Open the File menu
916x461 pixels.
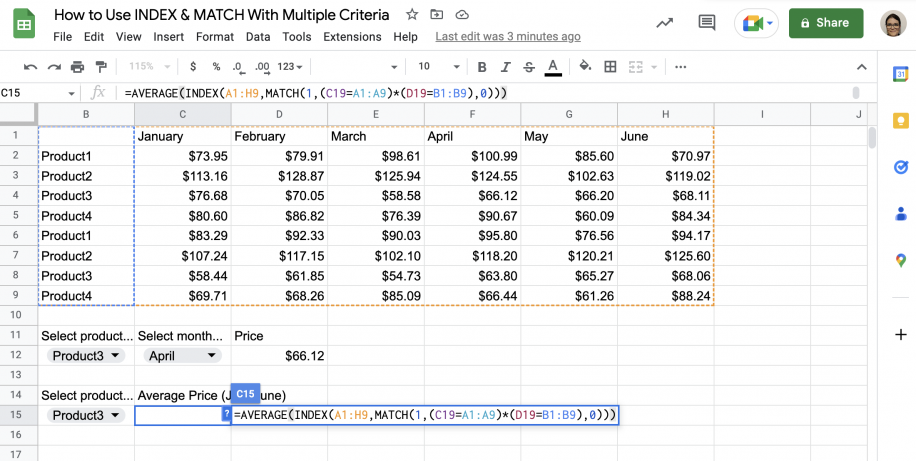(x=63, y=37)
